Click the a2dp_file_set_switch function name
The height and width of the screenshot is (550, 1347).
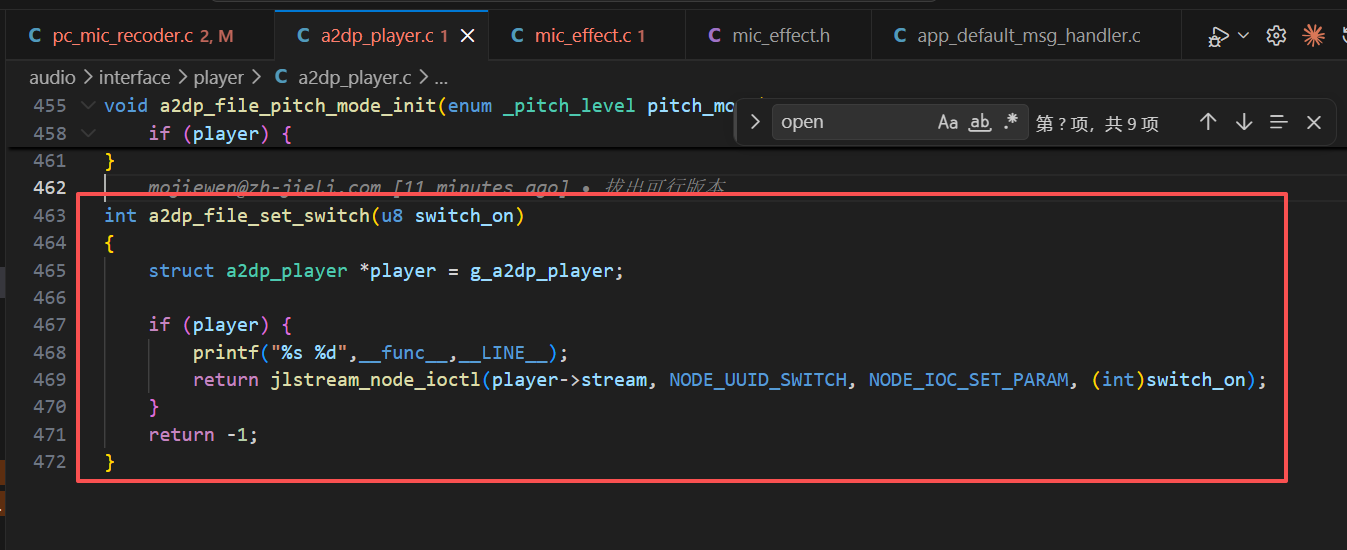pos(259,215)
